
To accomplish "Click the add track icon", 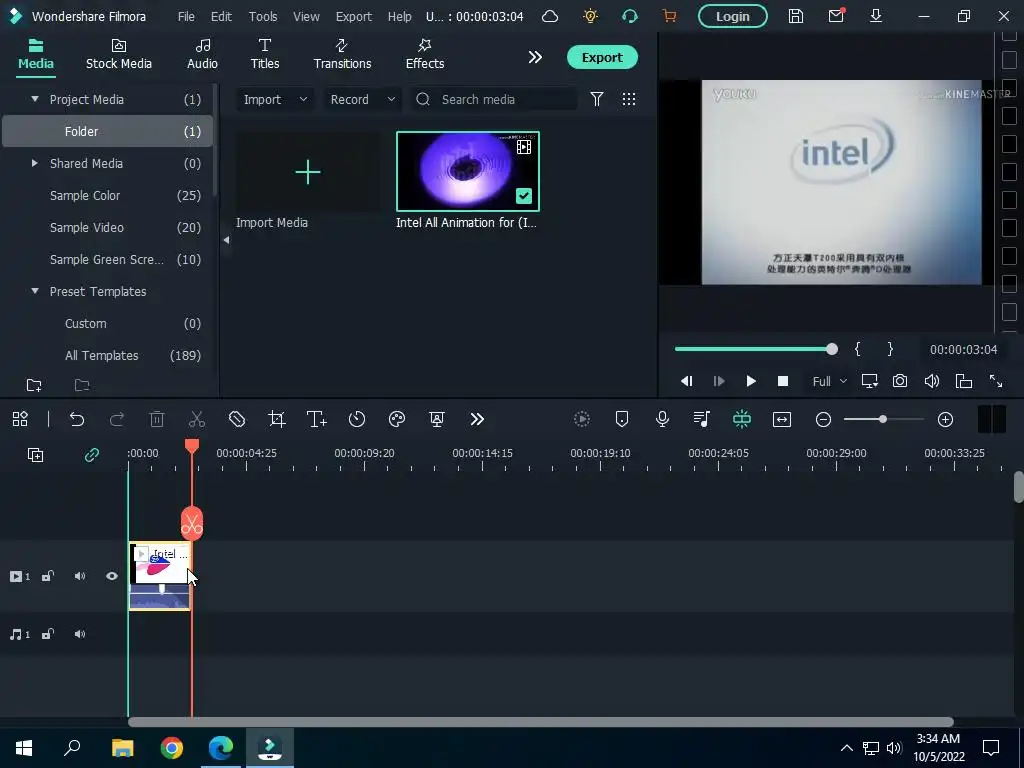I will (x=35, y=455).
